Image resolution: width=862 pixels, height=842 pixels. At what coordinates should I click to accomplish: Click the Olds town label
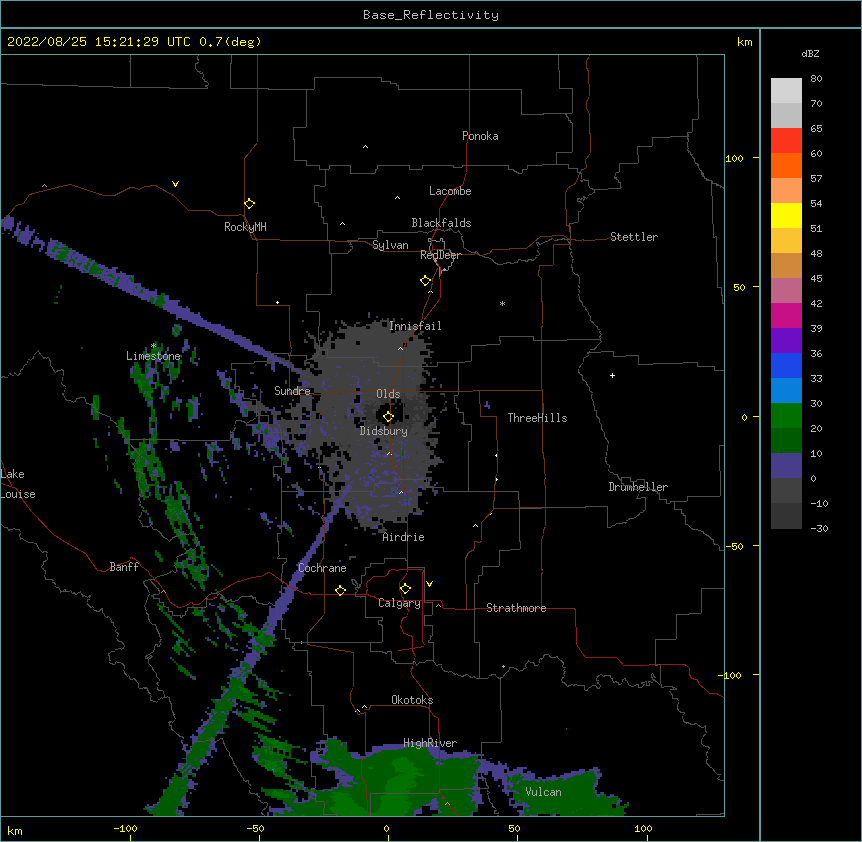click(x=388, y=394)
